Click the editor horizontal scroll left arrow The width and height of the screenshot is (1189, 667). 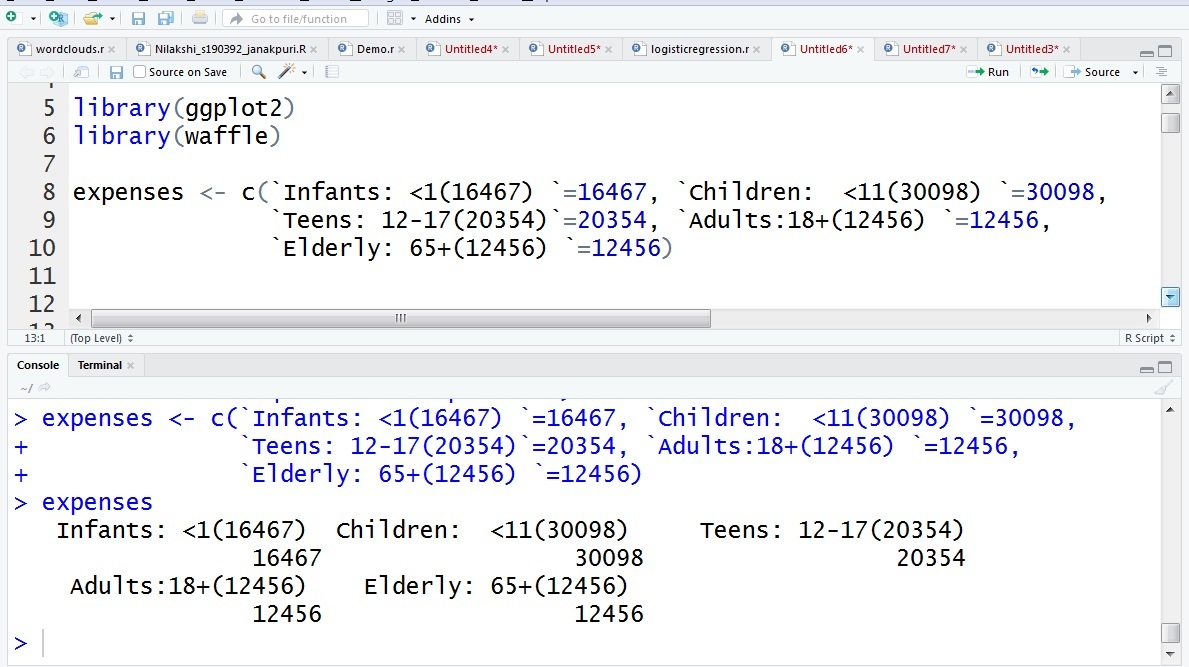point(79,318)
